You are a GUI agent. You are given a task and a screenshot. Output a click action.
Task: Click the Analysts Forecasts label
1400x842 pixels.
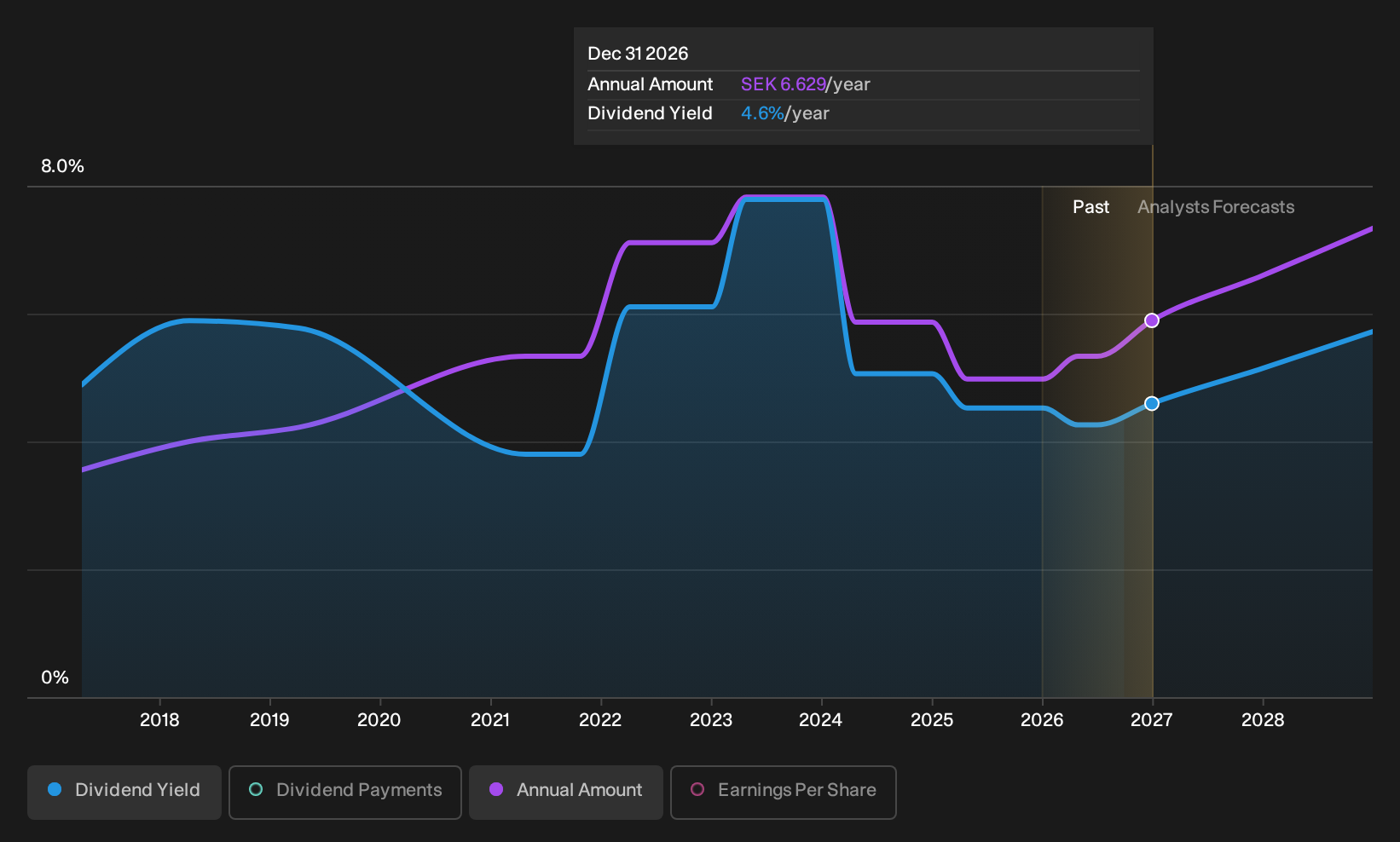[x=1216, y=207]
